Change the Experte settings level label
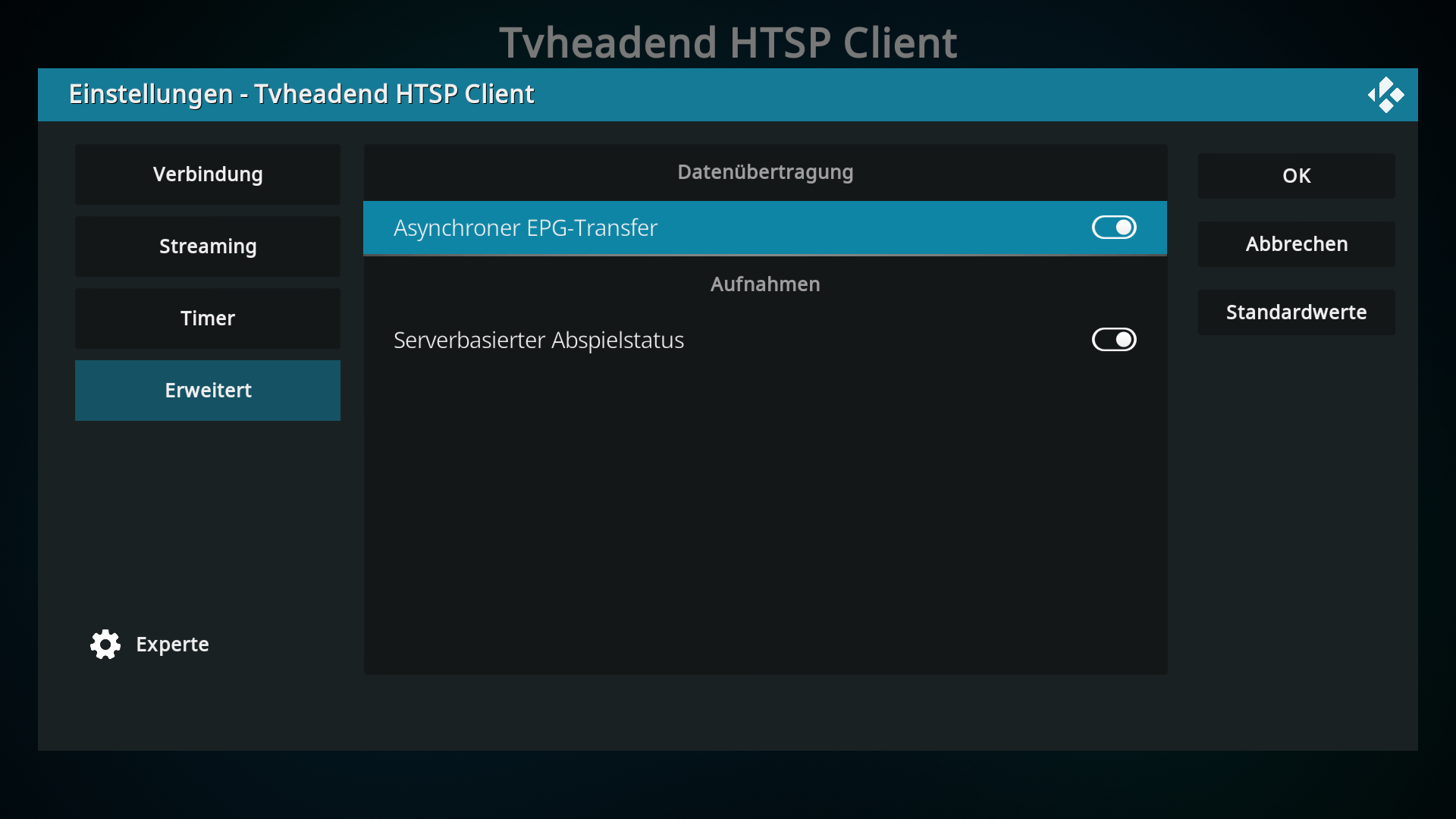 click(172, 645)
